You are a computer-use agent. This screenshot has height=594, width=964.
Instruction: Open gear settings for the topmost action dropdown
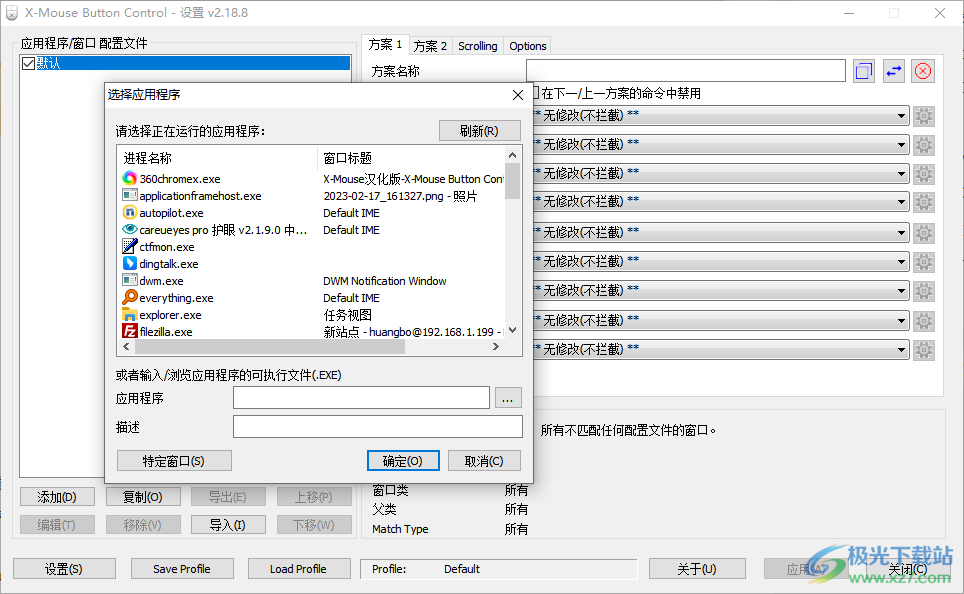point(923,116)
